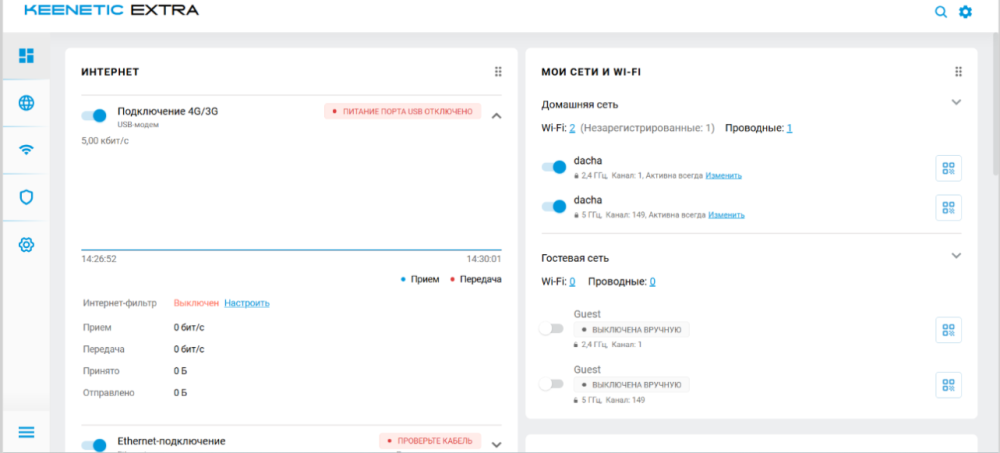Toggle the Подключение 4G/3G connection switch
This screenshot has height=453, width=1000.
click(94, 116)
